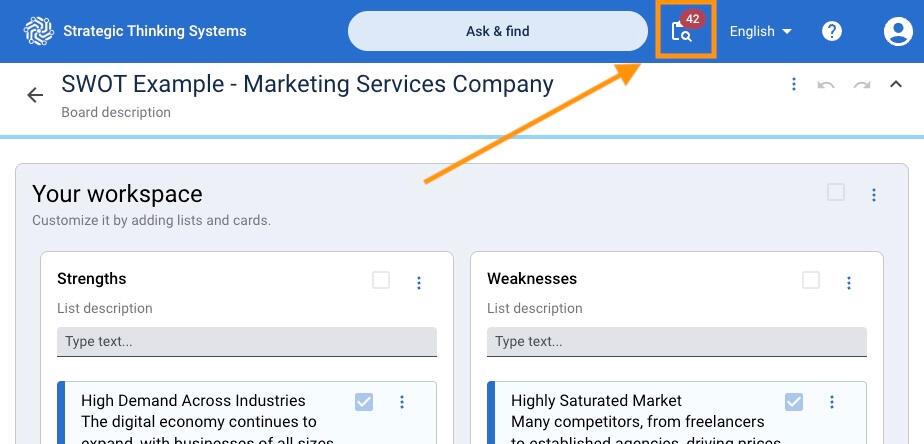Click the Strategic Thinking Systems logo icon

click(x=39, y=31)
